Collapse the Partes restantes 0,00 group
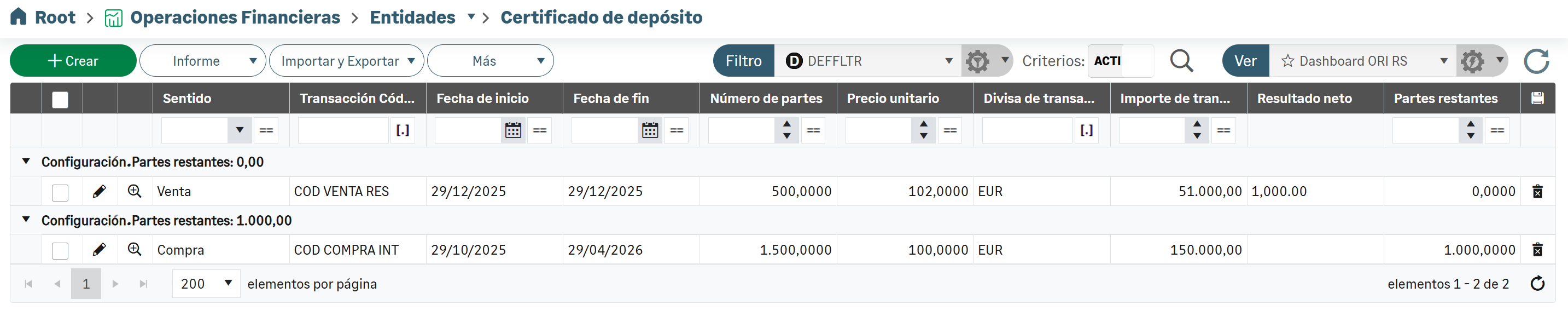Screen dimensions: 1568x316 (26, 162)
